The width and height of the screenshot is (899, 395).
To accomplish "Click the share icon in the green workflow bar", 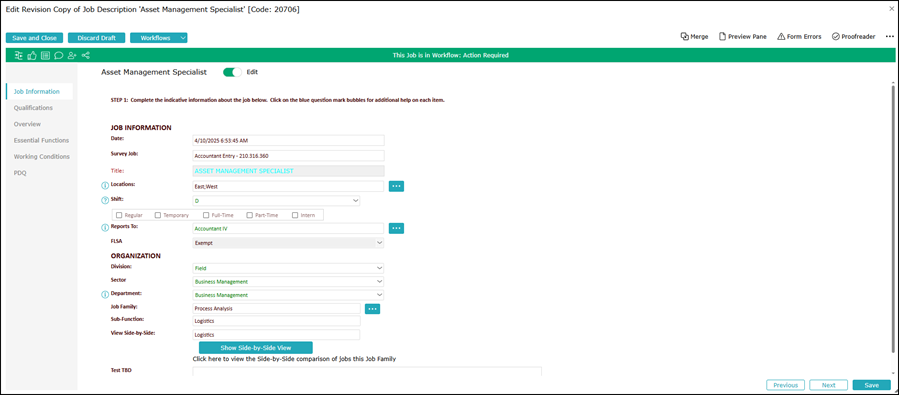I will coord(86,56).
